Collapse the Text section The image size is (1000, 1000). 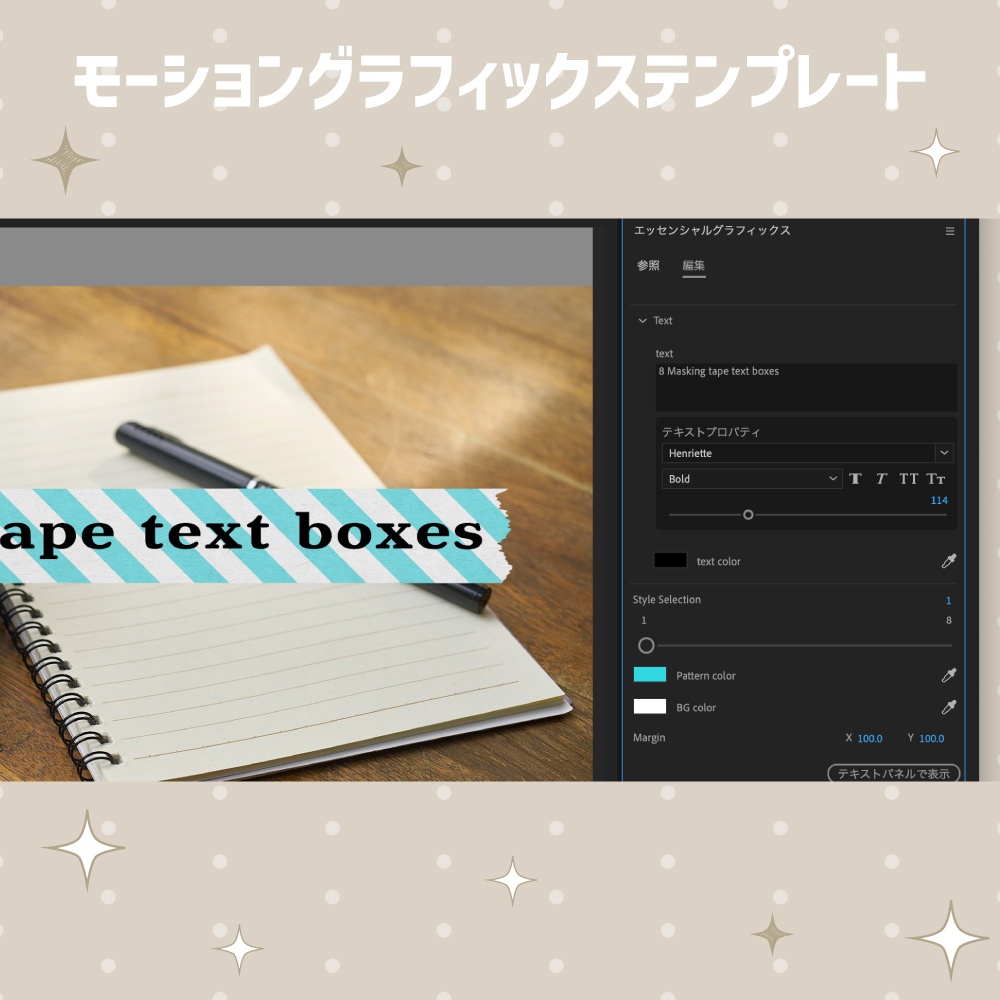click(x=643, y=320)
